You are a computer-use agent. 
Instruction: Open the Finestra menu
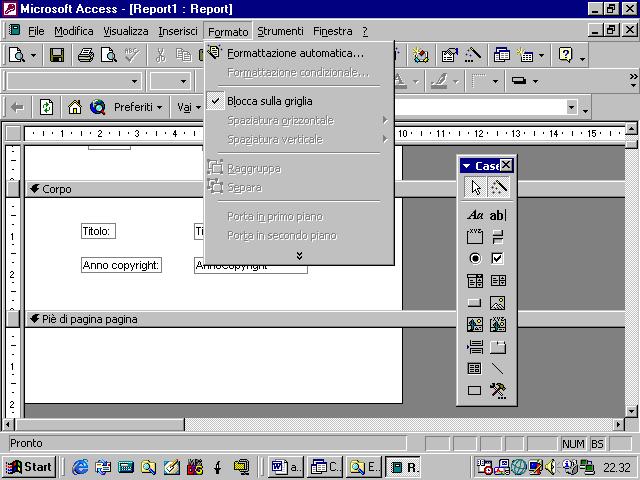[x=333, y=31]
